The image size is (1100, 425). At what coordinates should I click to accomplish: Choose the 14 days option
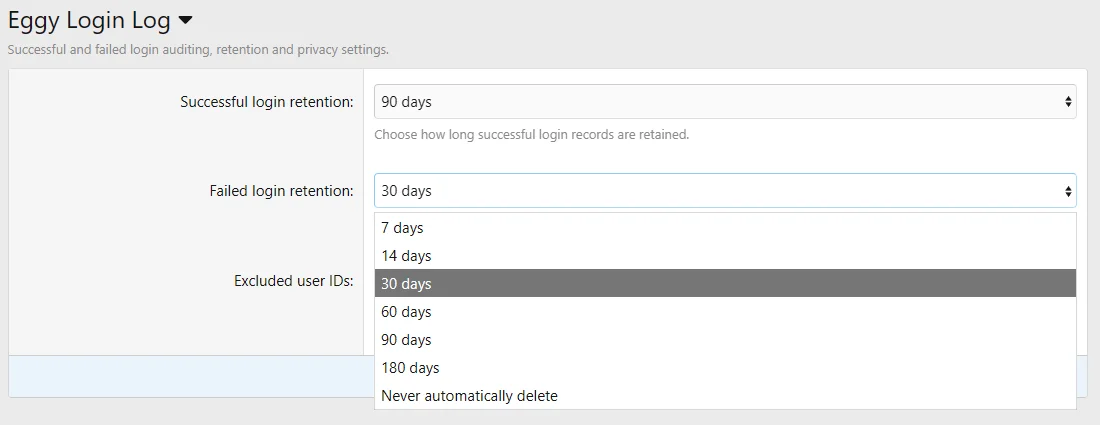(x=725, y=256)
